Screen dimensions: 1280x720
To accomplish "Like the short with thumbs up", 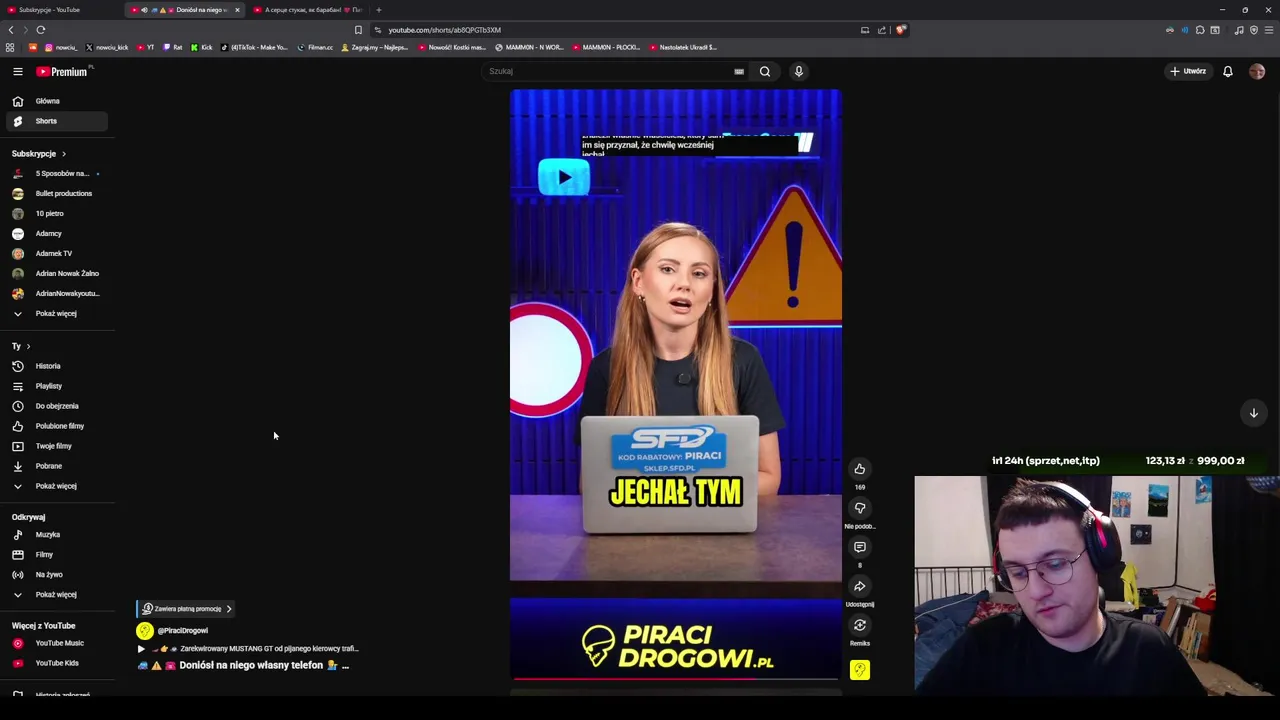I will (x=859, y=469).
